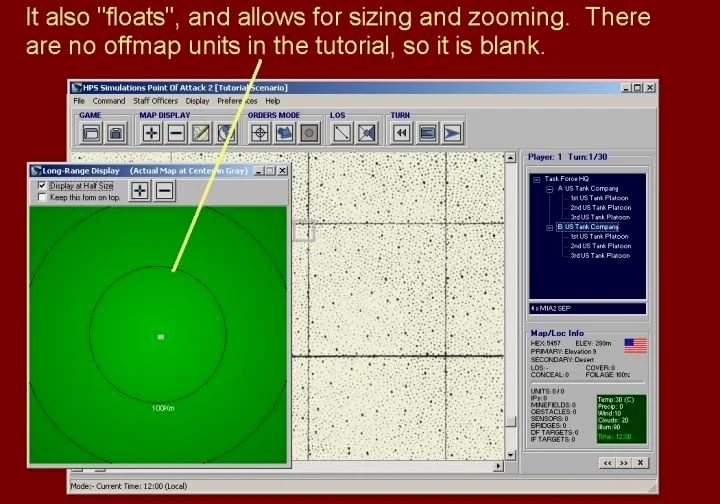
Task: Select 2nd US Tank Platoon under B Company
Action: coord(601,246)
